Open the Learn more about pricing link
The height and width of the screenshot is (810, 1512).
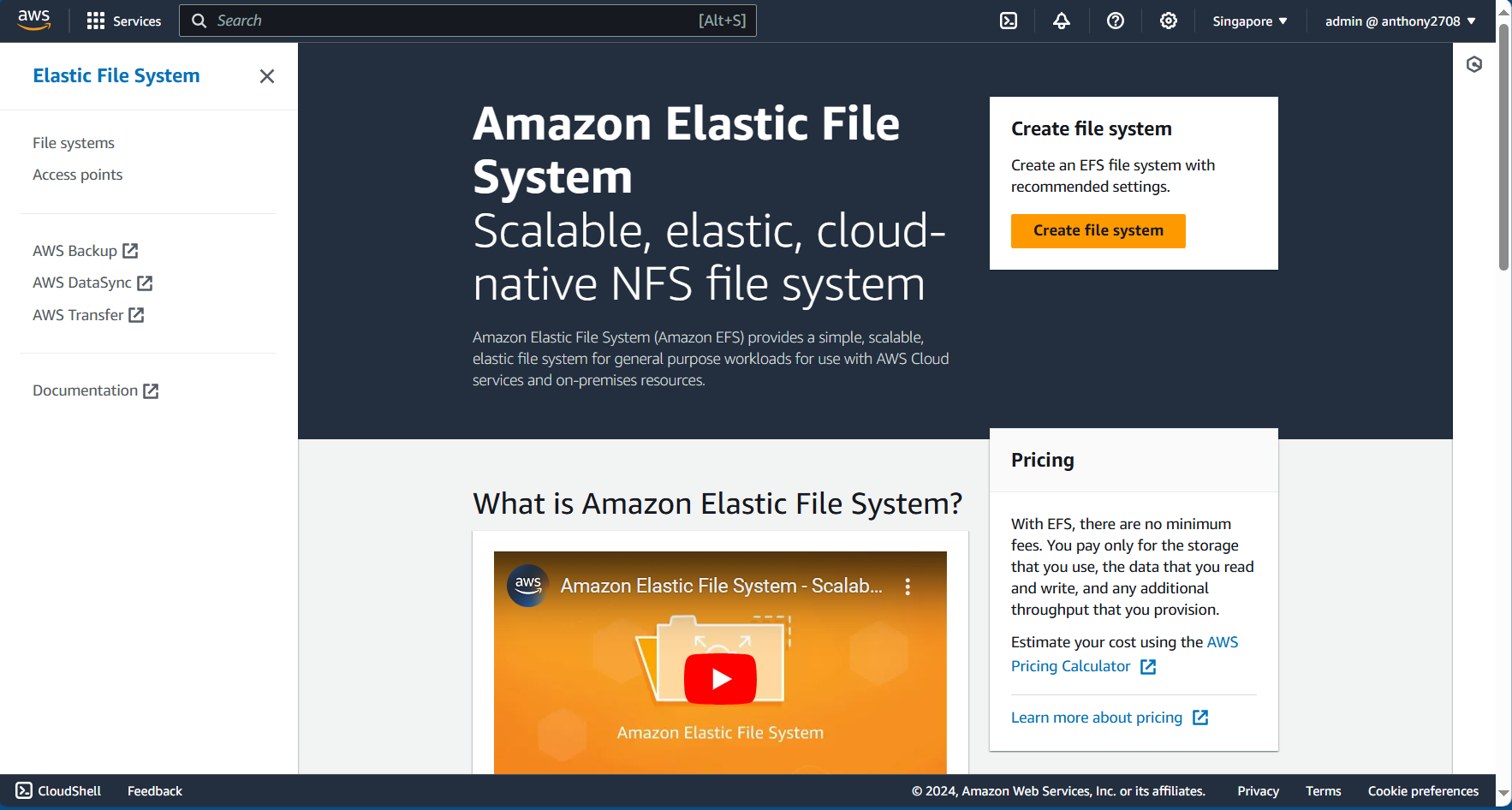coord(1097,718)
